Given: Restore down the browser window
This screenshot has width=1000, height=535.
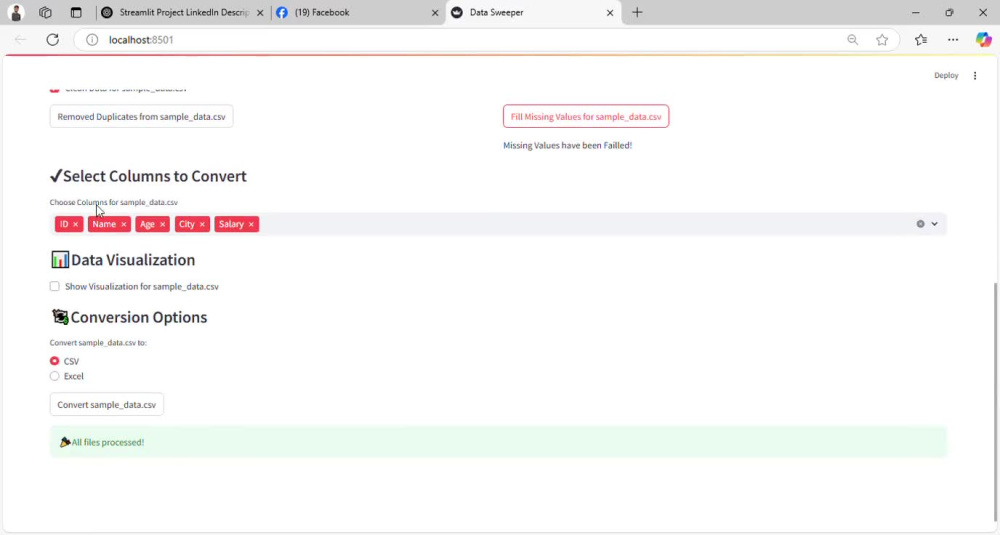Looking at the screenshot, I should (949, 13).
